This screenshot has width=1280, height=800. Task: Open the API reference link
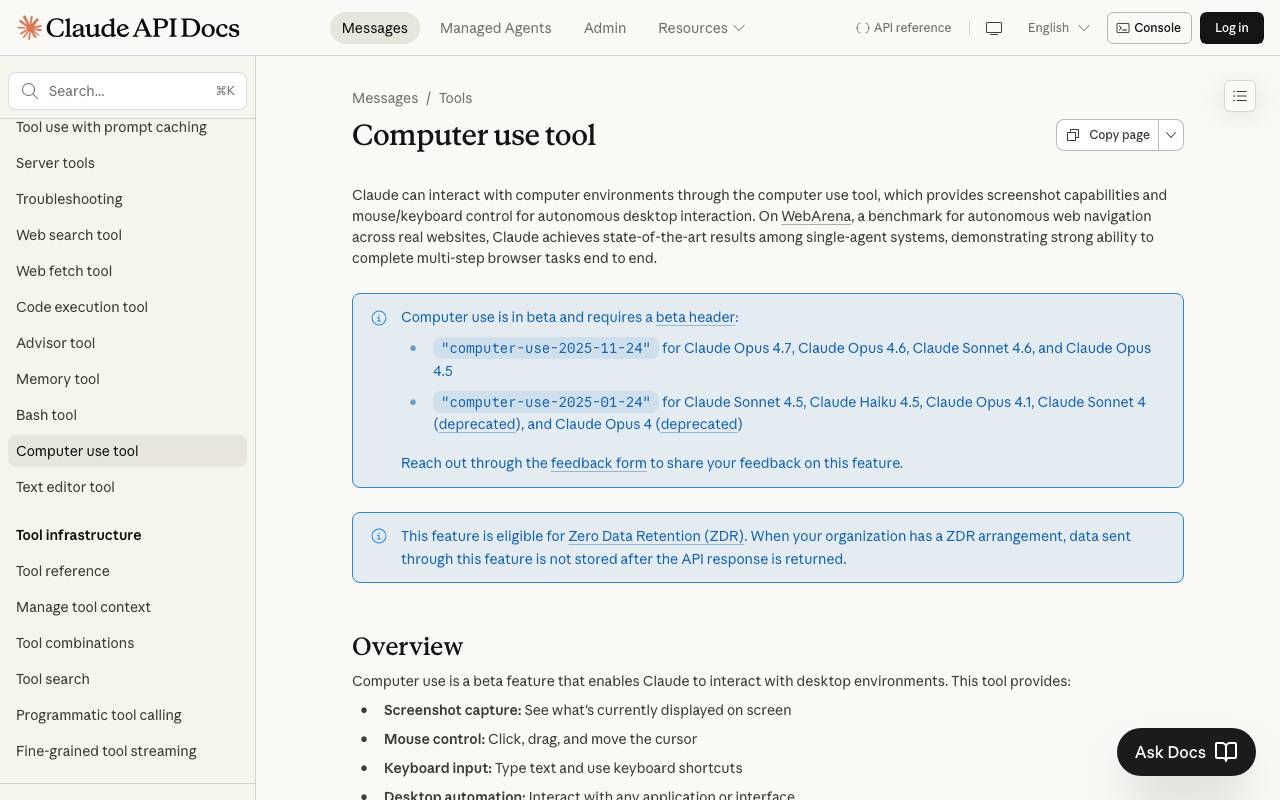pos(903,28)
